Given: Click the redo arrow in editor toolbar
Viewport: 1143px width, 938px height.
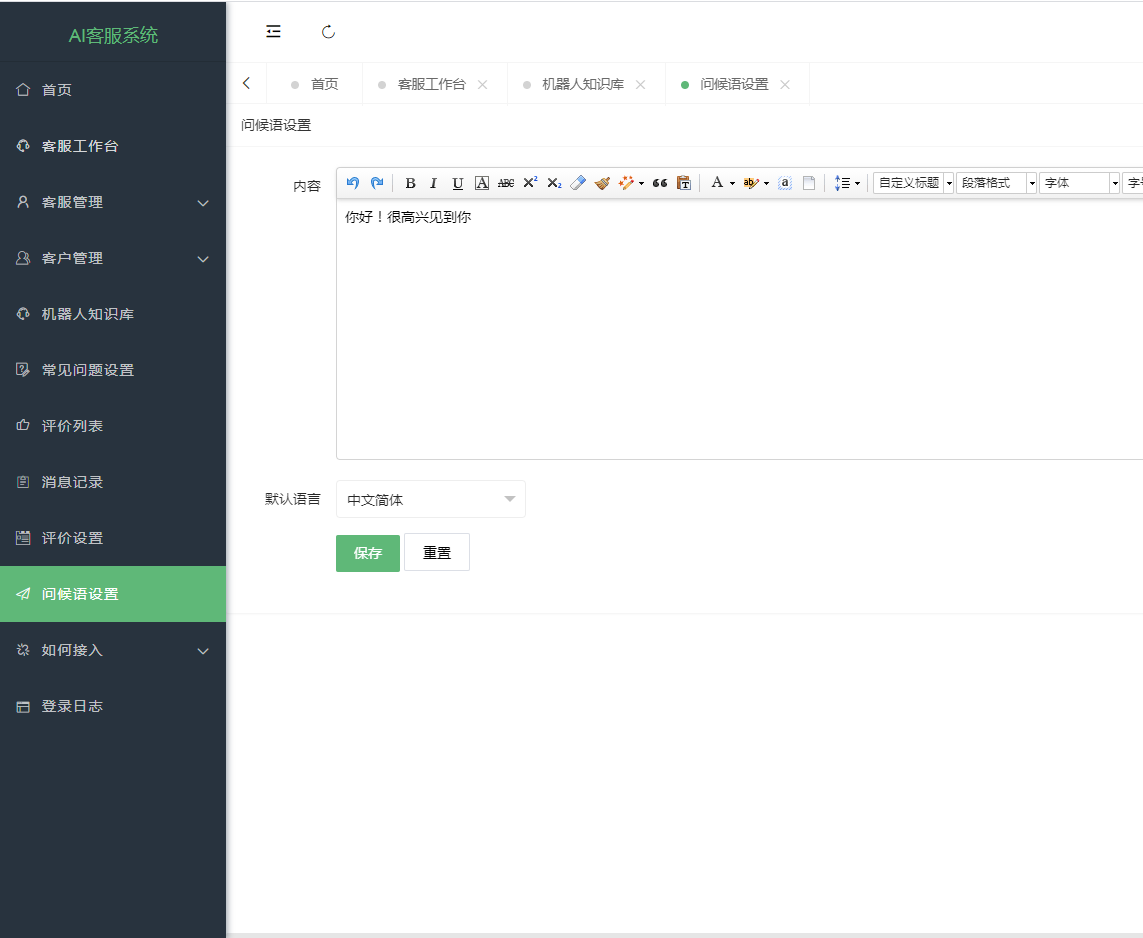Looking at the screenshot, I should [377, 183].
